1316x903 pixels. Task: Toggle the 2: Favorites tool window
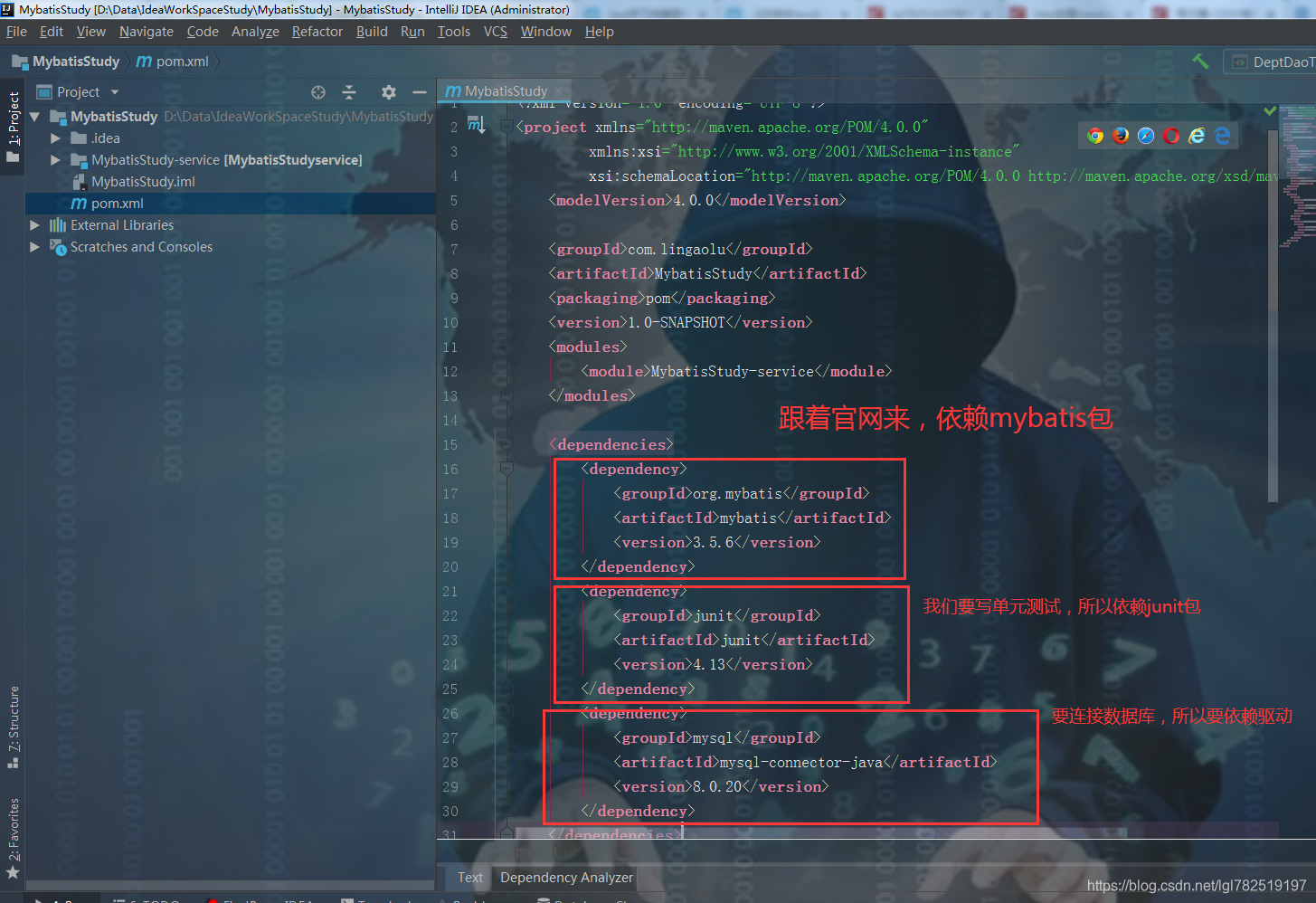pos(13,838)
